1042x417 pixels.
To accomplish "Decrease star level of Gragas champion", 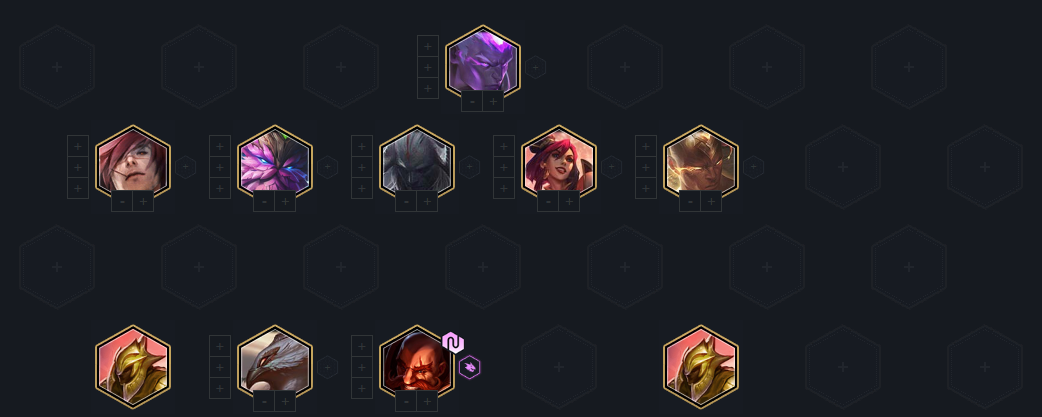I will [x=406, y=401].
